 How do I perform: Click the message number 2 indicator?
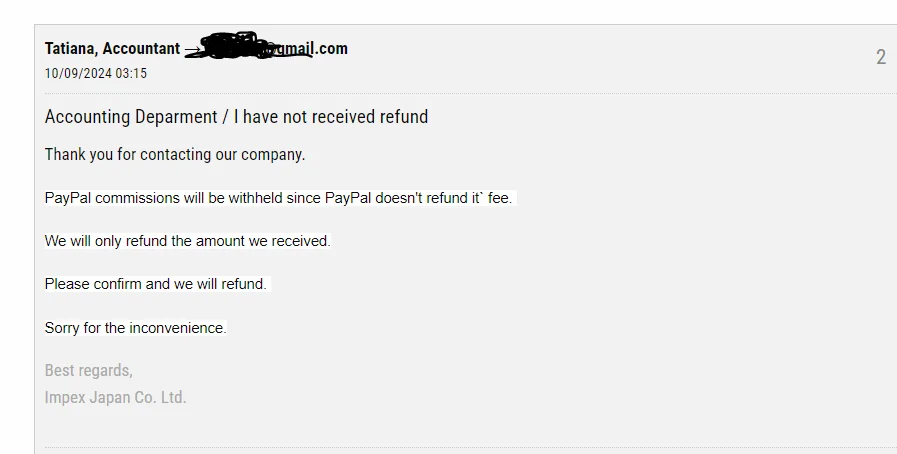881,57
